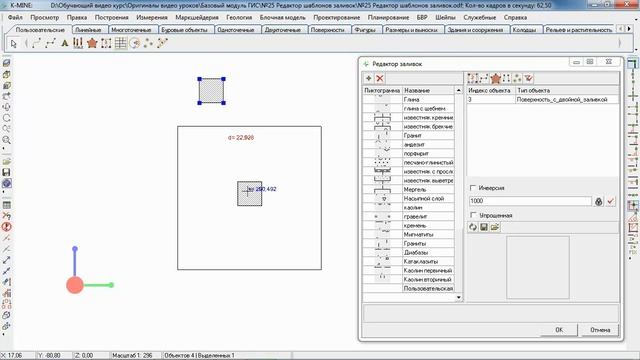
Task: Enable the Упрощенная checkbox
Action: [473, 215]
